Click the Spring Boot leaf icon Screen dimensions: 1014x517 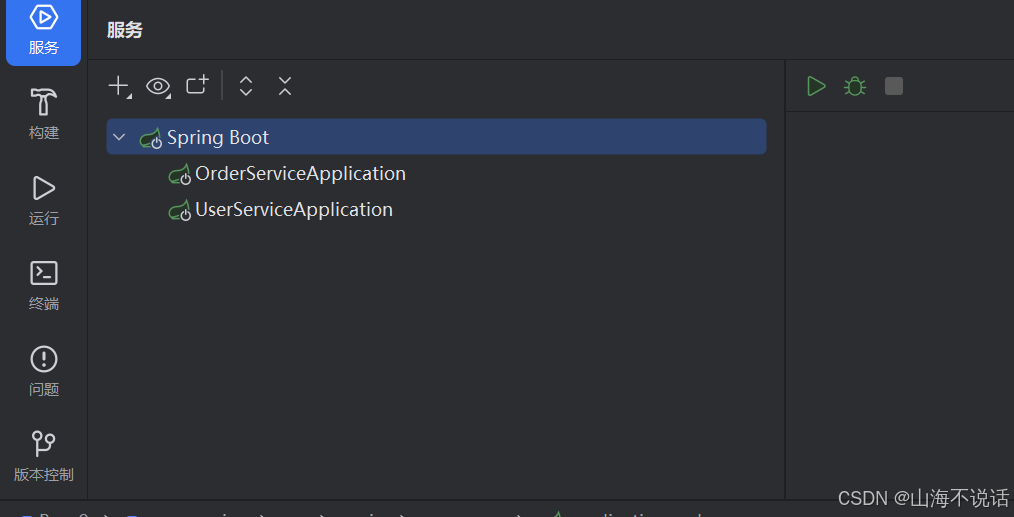(x=151, y=138)
